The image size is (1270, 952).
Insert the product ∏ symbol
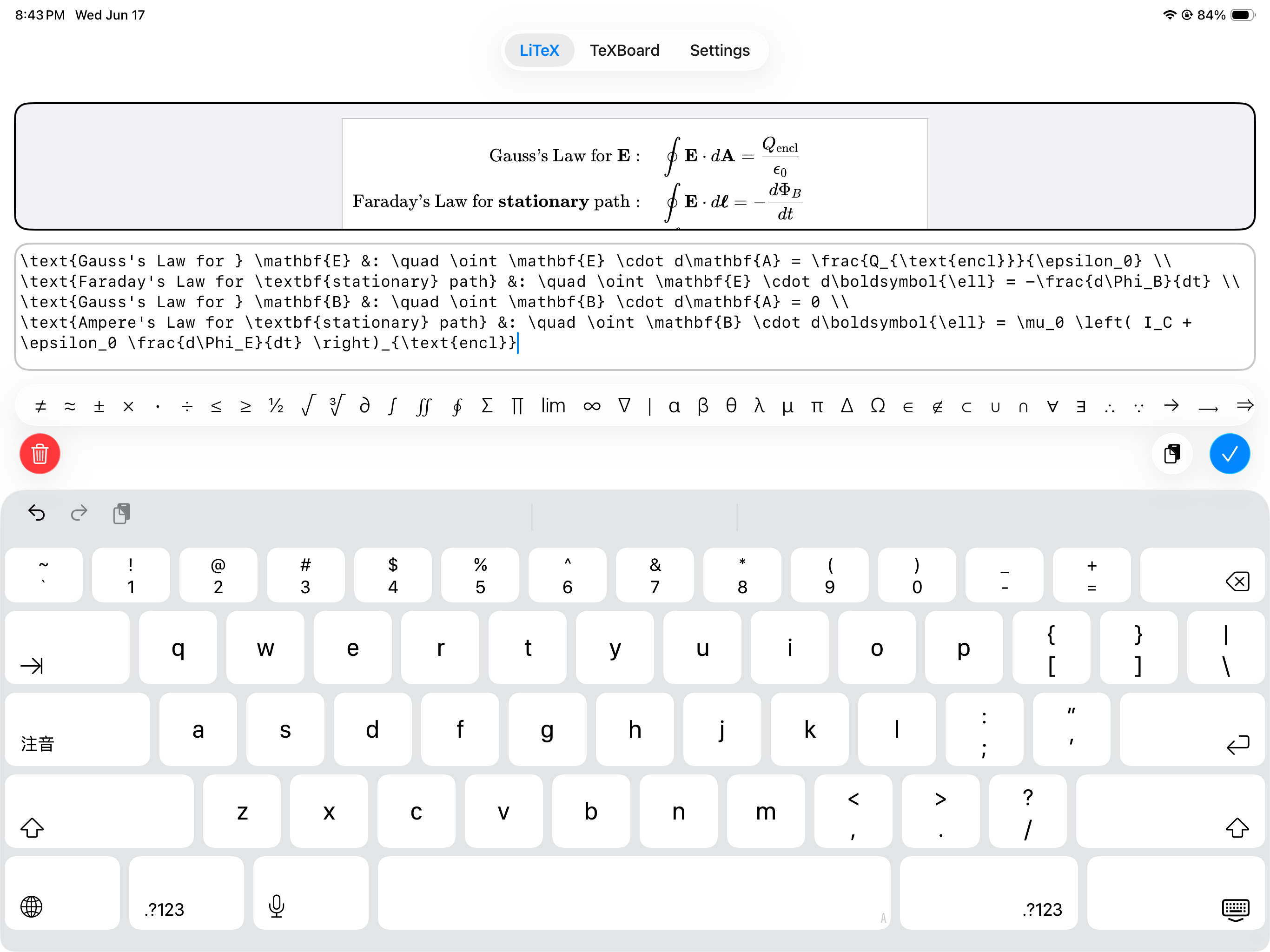[x=517, y=406]
